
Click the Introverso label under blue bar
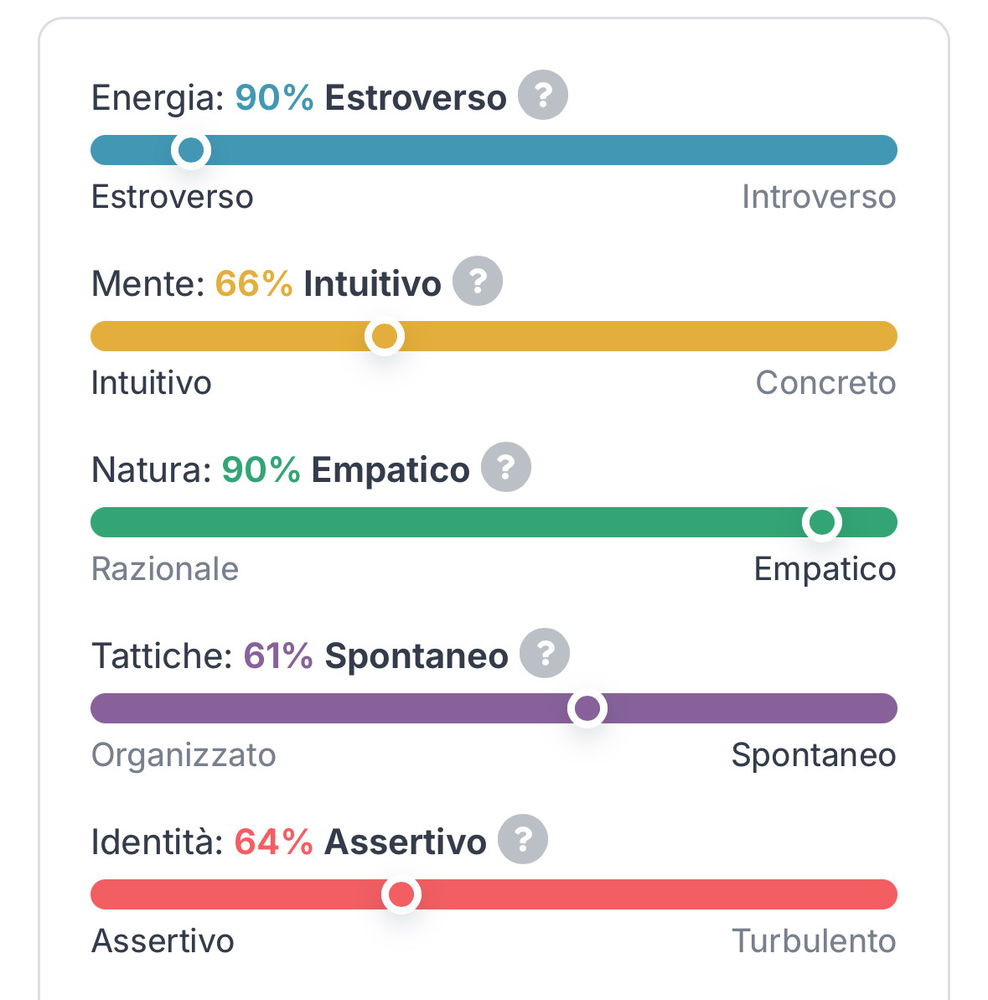click(x=819, y=197)
